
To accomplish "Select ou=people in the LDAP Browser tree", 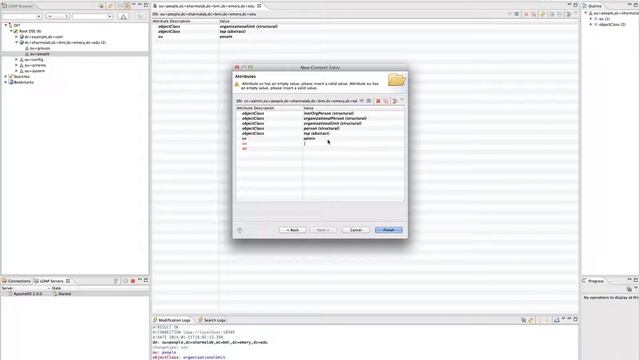I will point(40,54).
